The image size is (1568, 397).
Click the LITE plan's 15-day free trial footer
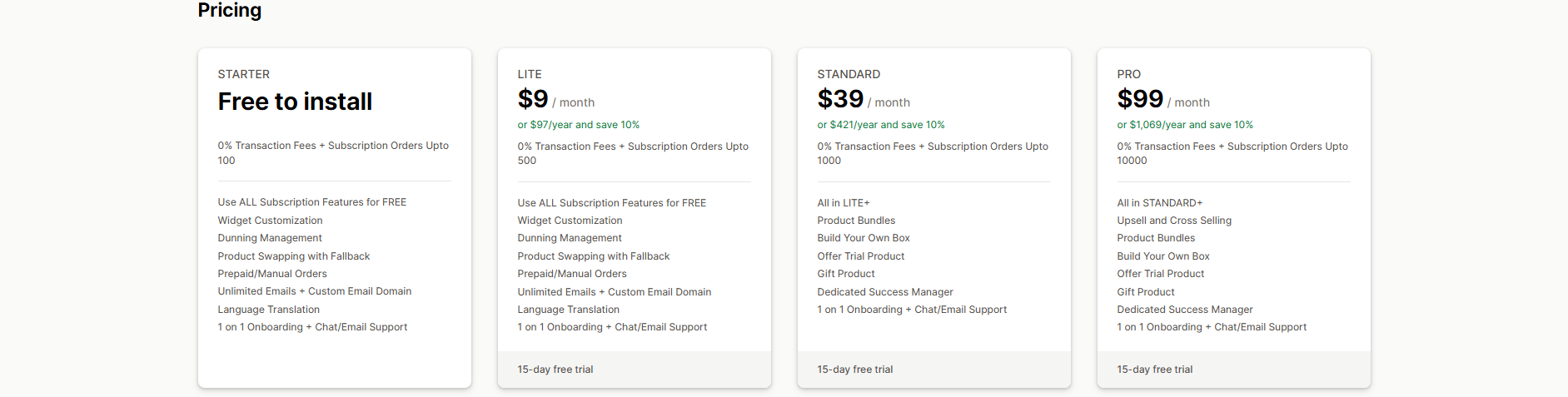pyautogui.click(x=555, y=370)
